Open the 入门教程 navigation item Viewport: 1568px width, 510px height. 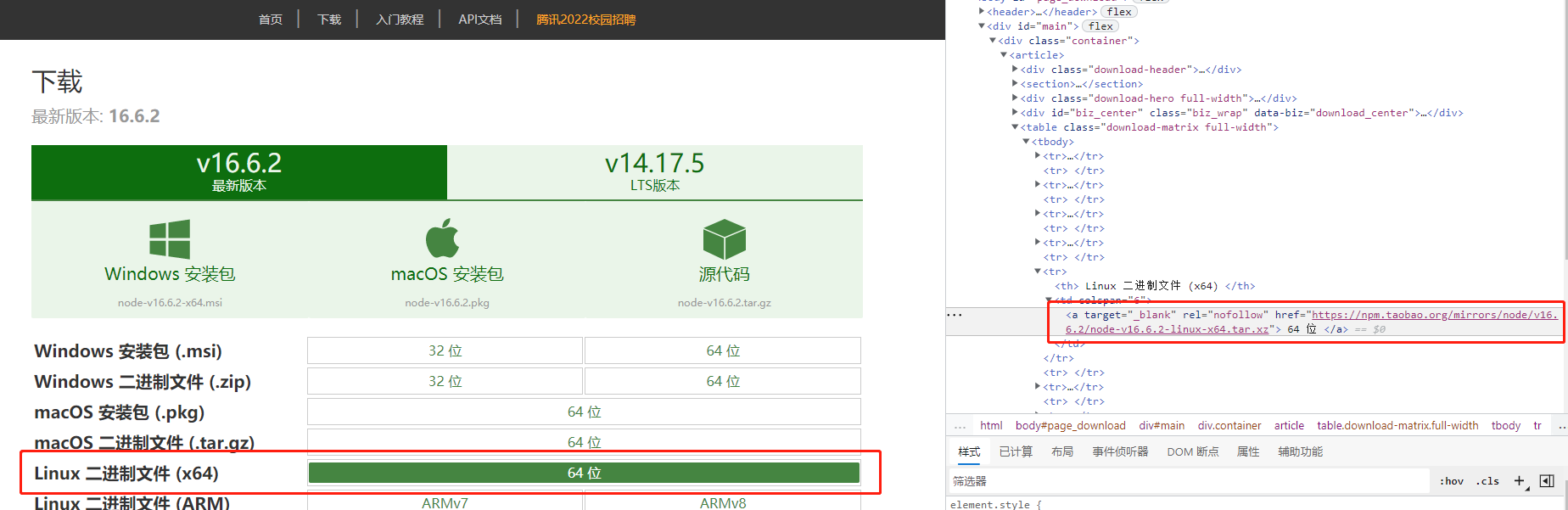click(x=400, y=20)
